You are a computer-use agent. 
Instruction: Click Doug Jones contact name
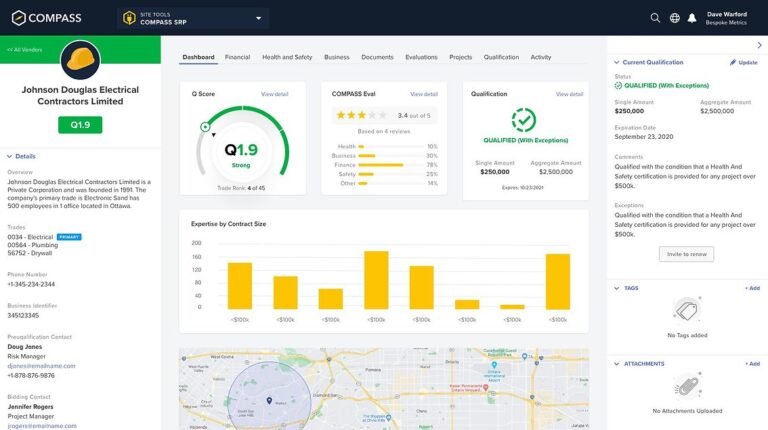(24, 347)
